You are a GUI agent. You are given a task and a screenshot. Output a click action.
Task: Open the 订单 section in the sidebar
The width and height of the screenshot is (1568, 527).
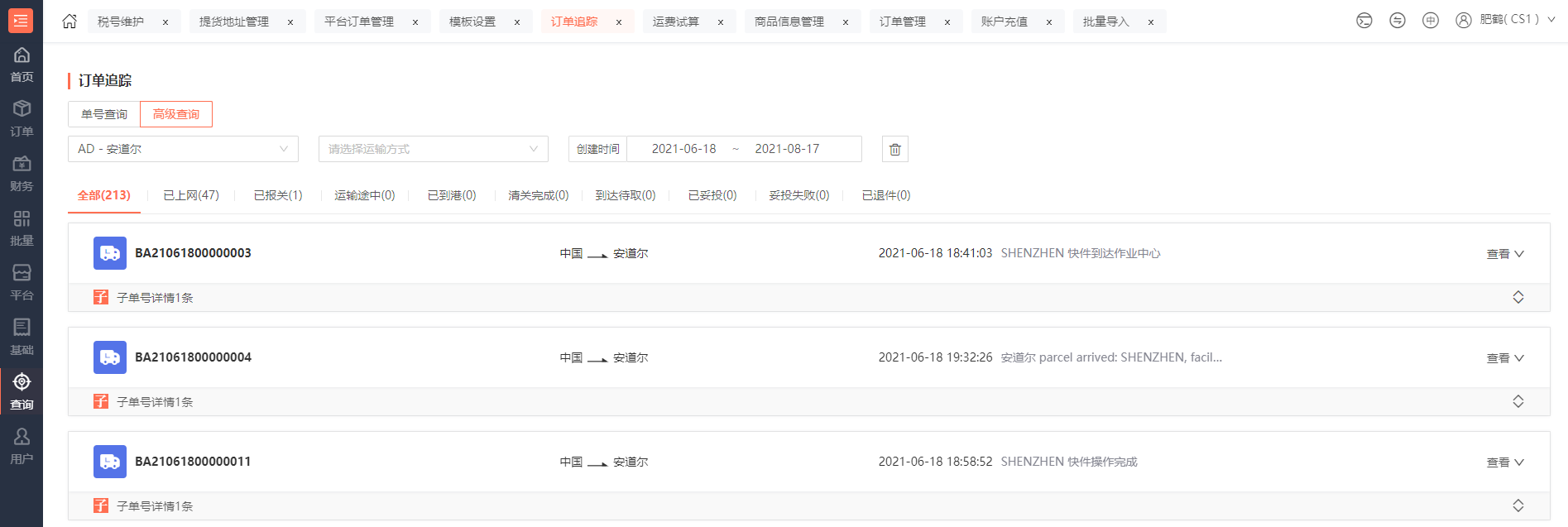tap(22, 118)
